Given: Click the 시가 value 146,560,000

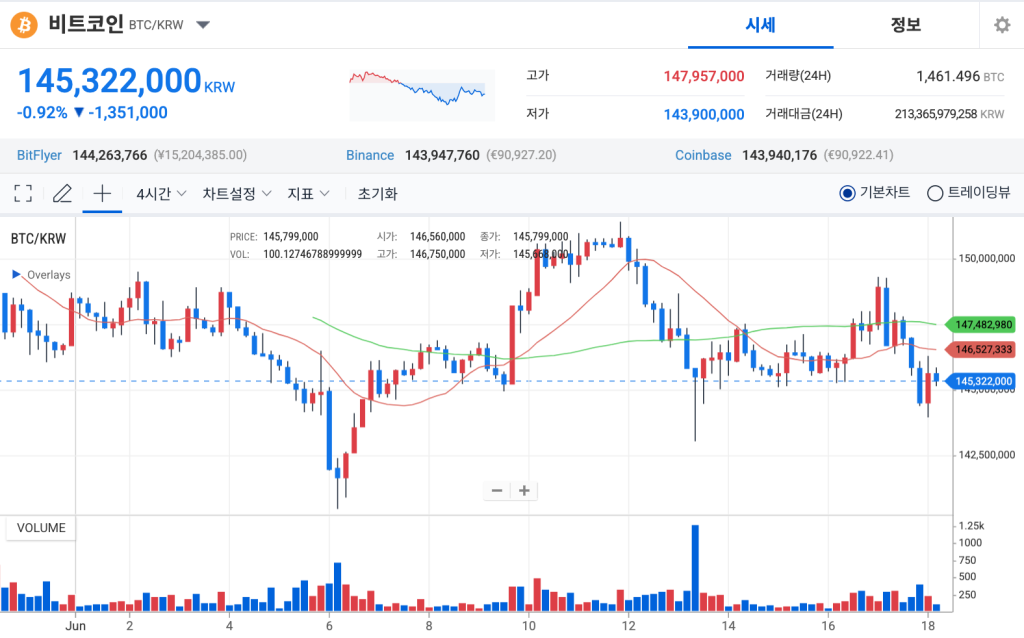Looking at the screenshot, I should click(438, 236).
